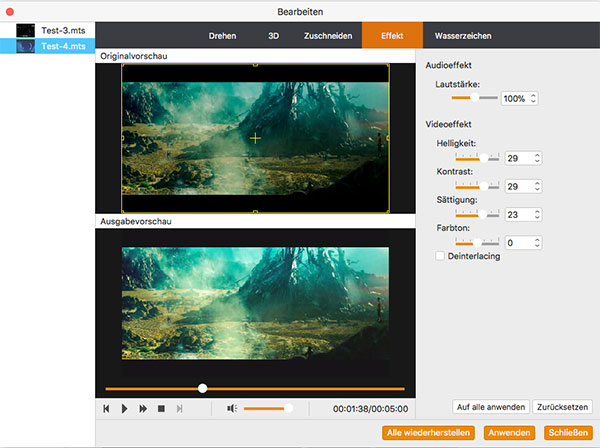This screenshot has height=448, width=600.
Task: Click the video timeline progress handle
Action: (x=202, y=388)
